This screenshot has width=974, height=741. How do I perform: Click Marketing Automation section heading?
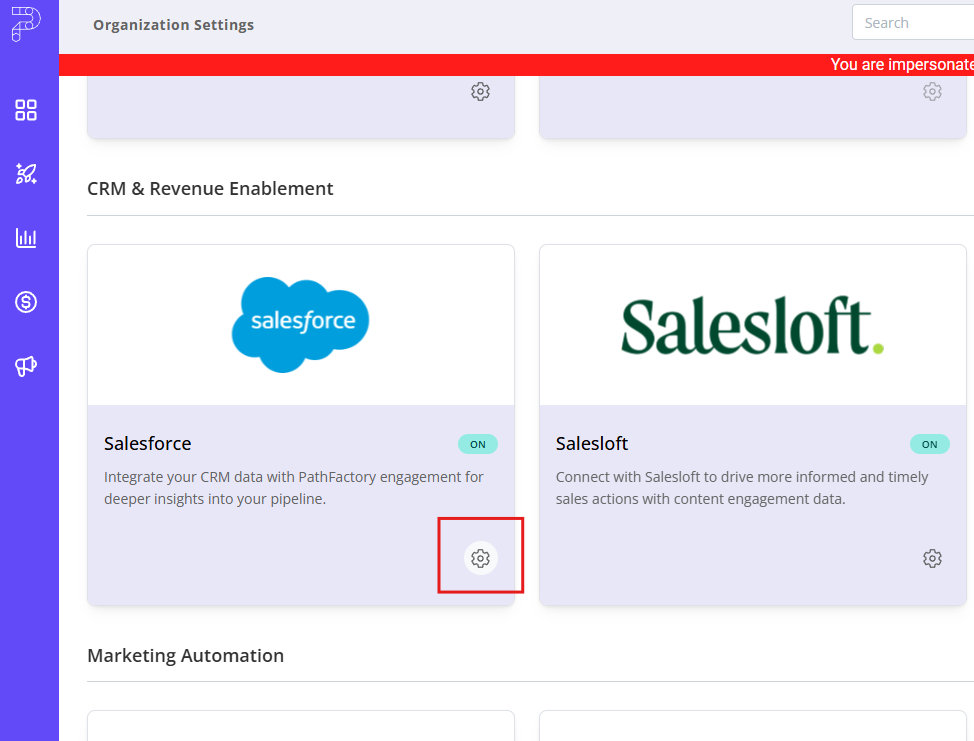[x=185, y=655]
